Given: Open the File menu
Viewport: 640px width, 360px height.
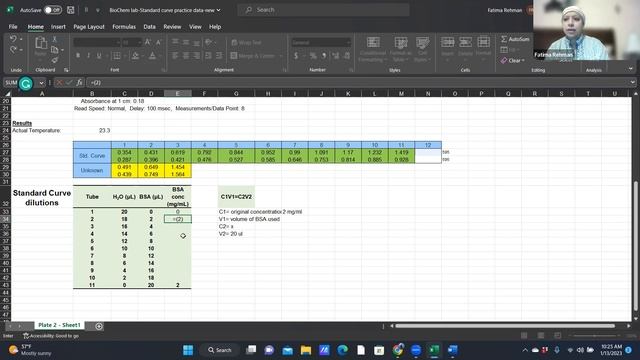Looking at the screenshot, I should click(13, 27).
